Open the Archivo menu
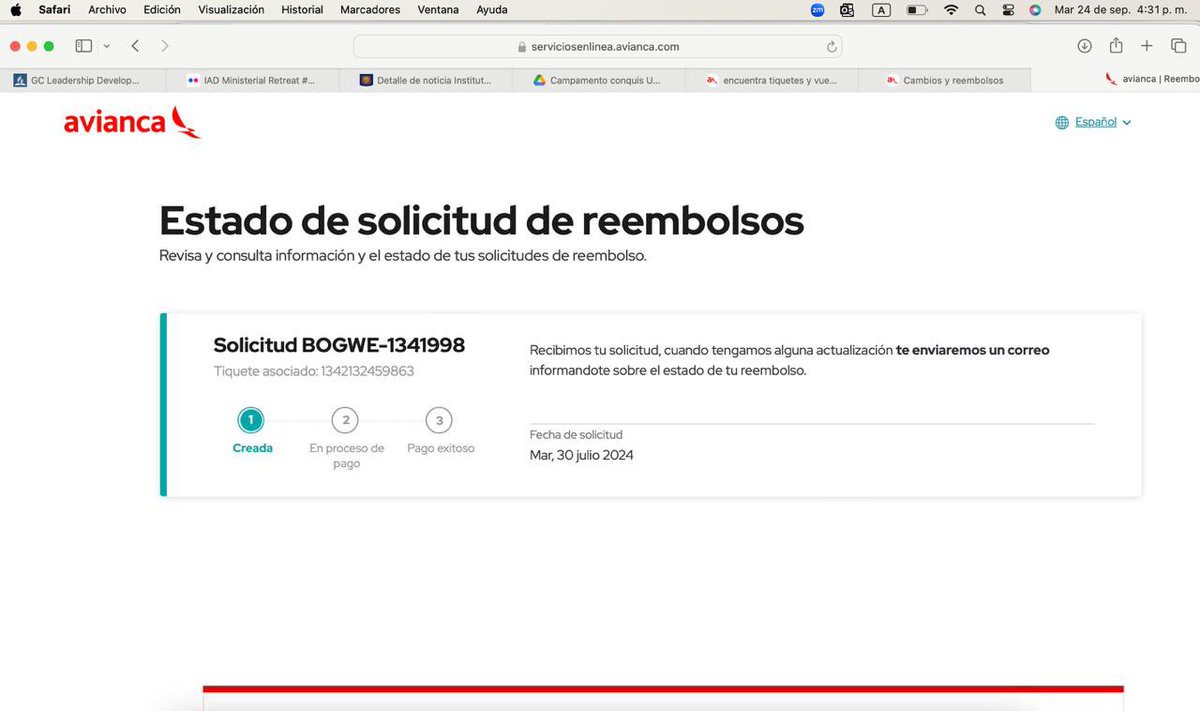Screen dimensions: 1200x711 107,10
